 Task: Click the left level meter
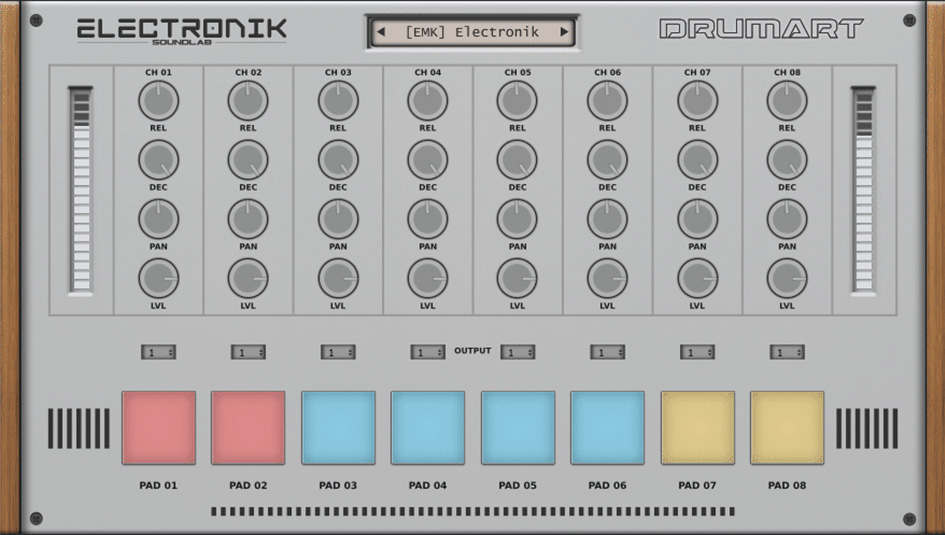(x=80, y=190)
